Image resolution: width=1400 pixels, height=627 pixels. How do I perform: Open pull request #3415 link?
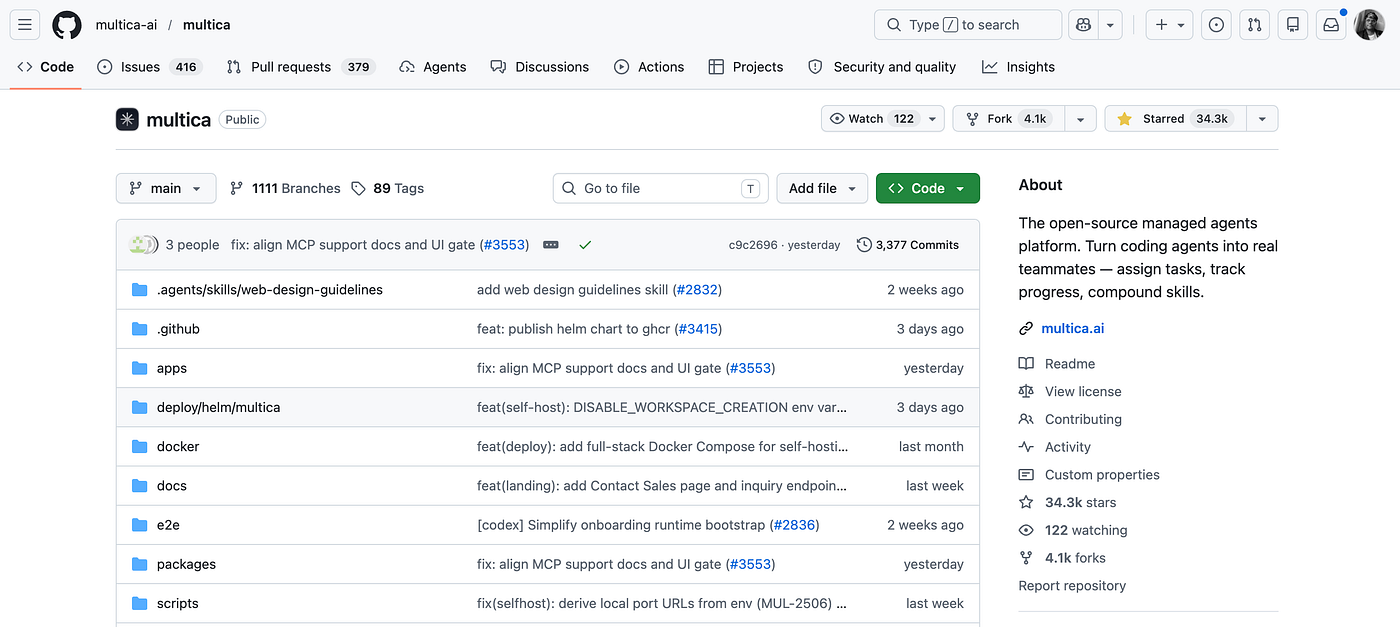point(697,329)
